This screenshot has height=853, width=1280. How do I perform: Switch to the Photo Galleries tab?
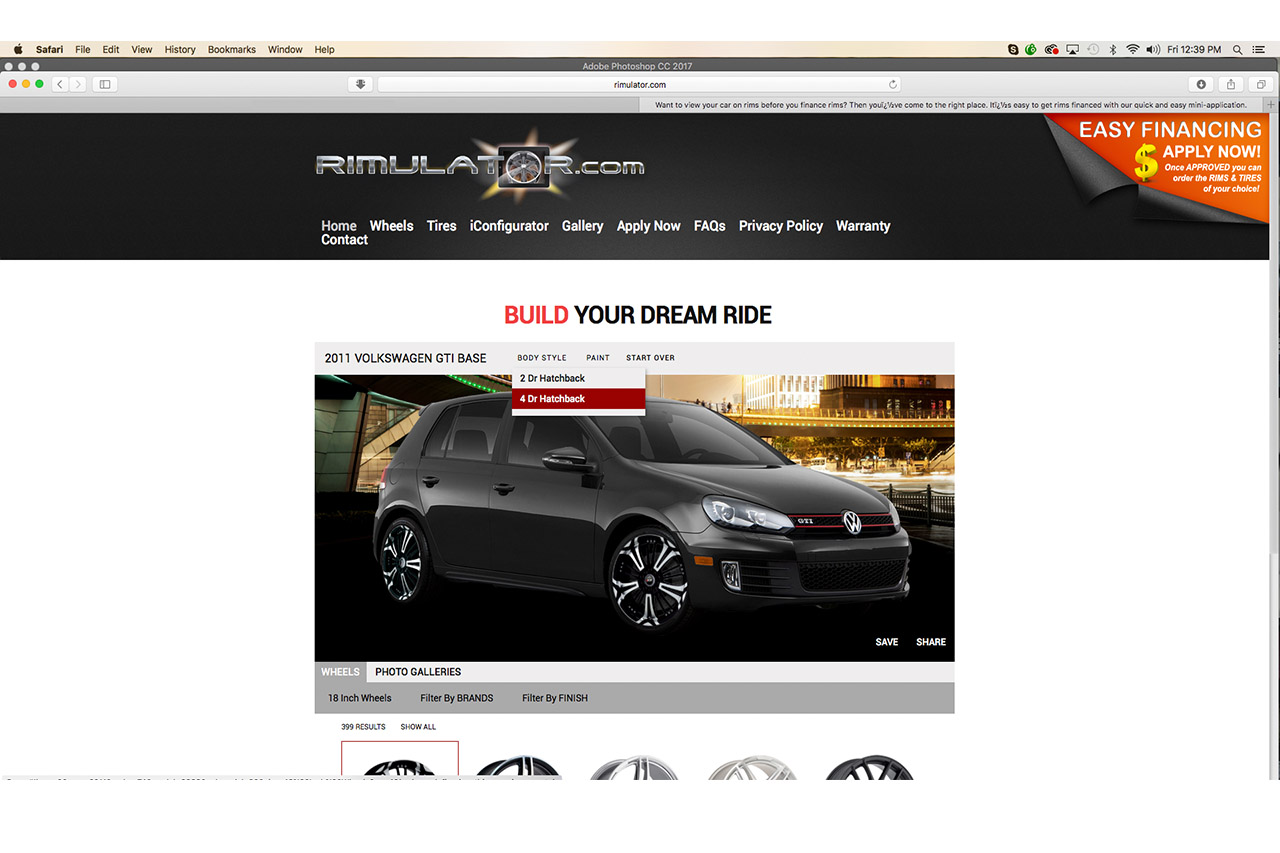(418, 672)
